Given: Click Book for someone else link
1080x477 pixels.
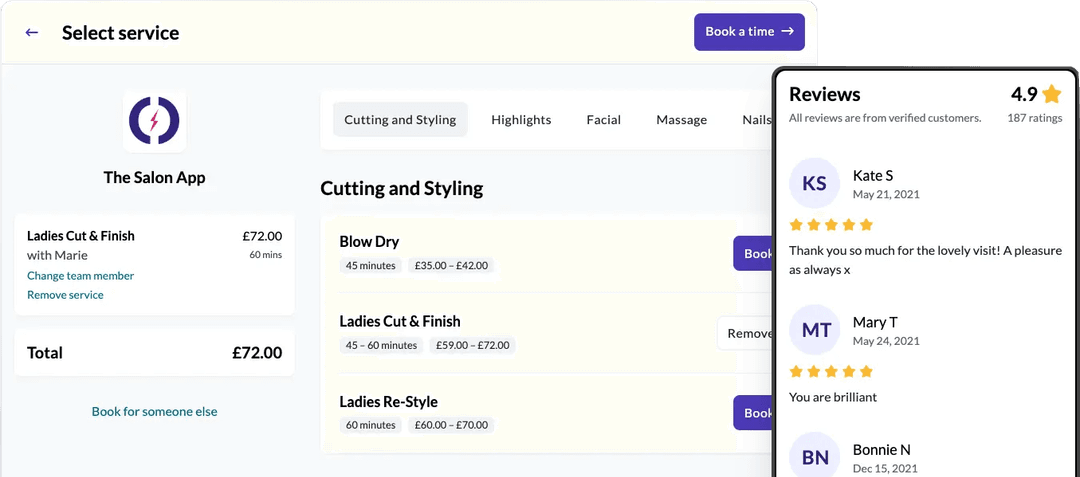Looking at the screenshot, I should tap(154, 411).
